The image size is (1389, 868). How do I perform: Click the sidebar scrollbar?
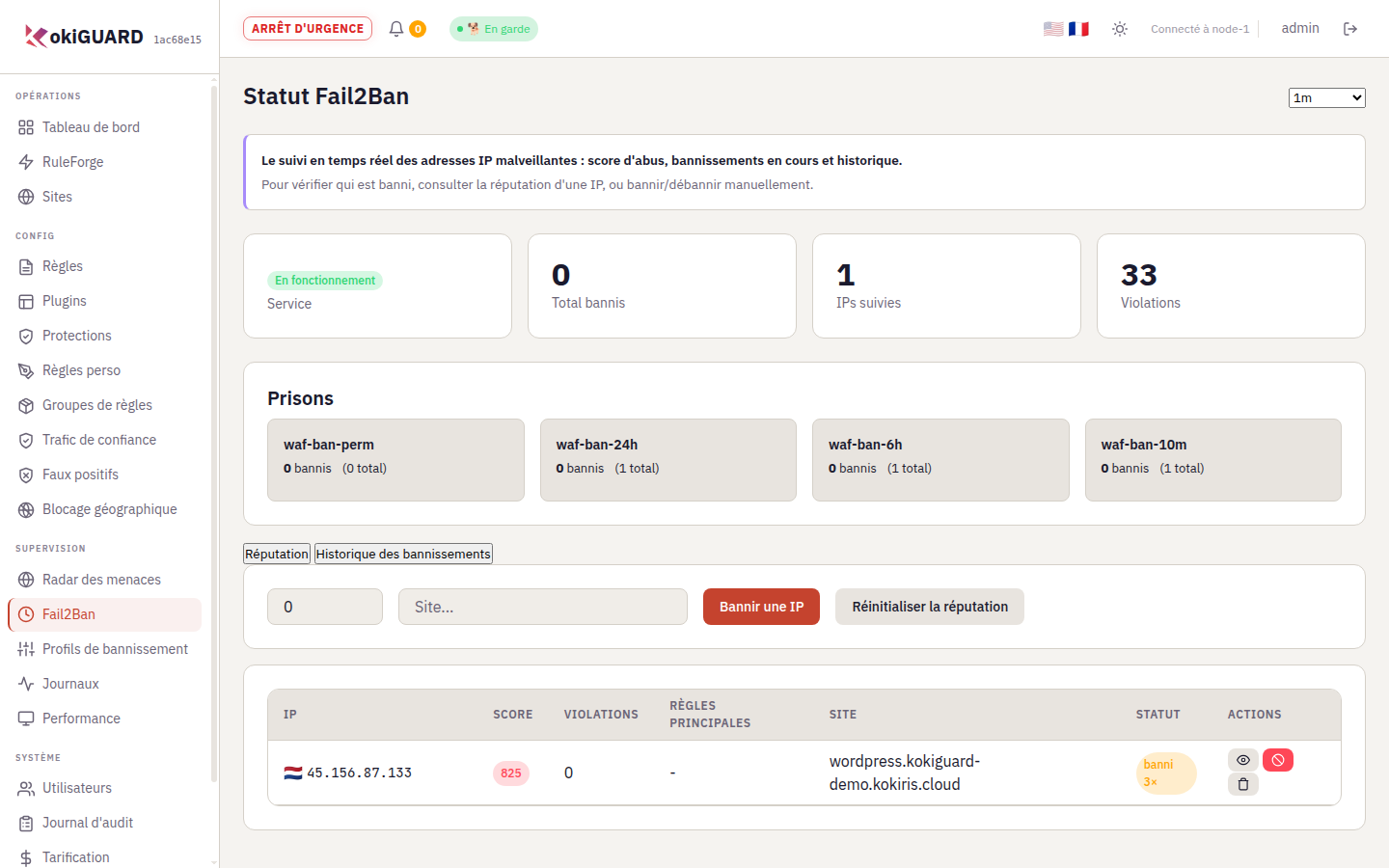click(213, 434)
